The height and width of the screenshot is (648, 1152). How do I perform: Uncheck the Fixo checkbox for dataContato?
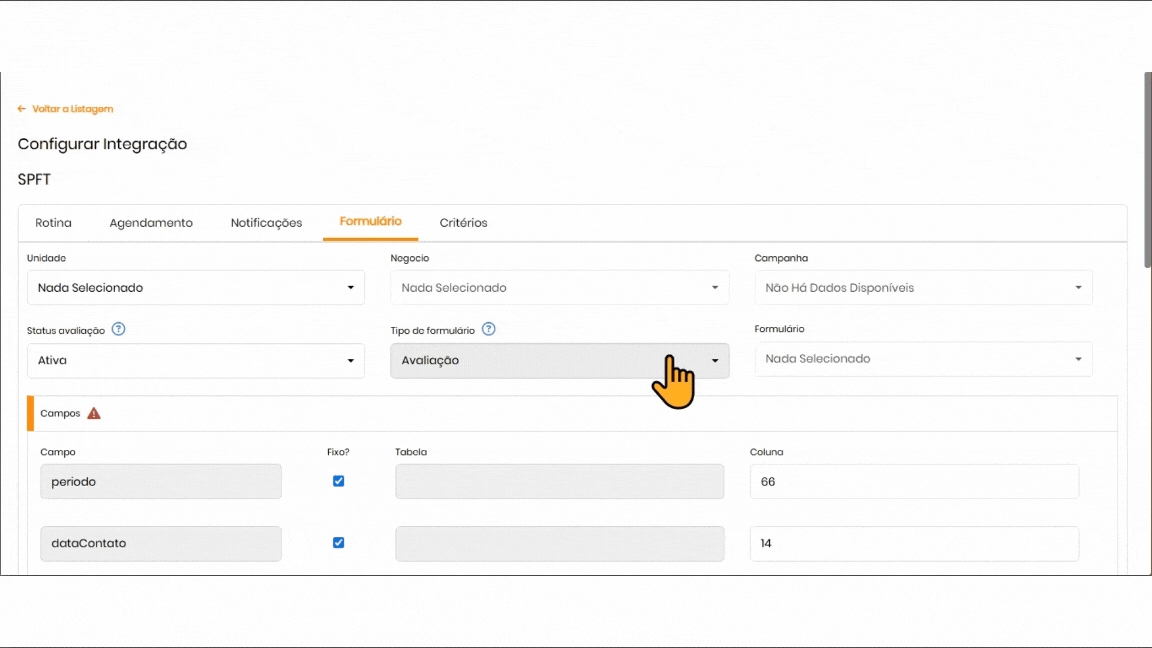[338, 543]
